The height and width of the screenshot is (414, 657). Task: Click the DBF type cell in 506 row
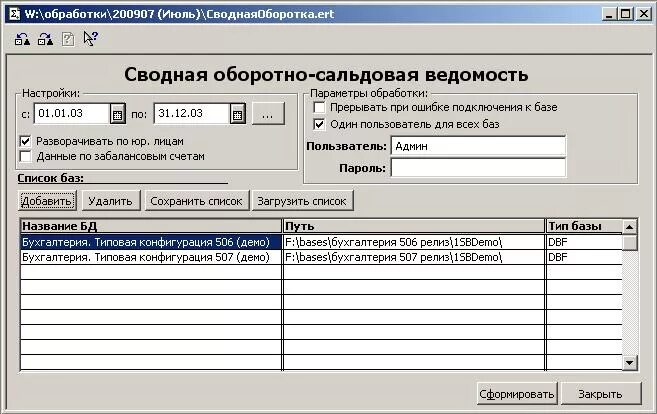(x=584, y=242)
